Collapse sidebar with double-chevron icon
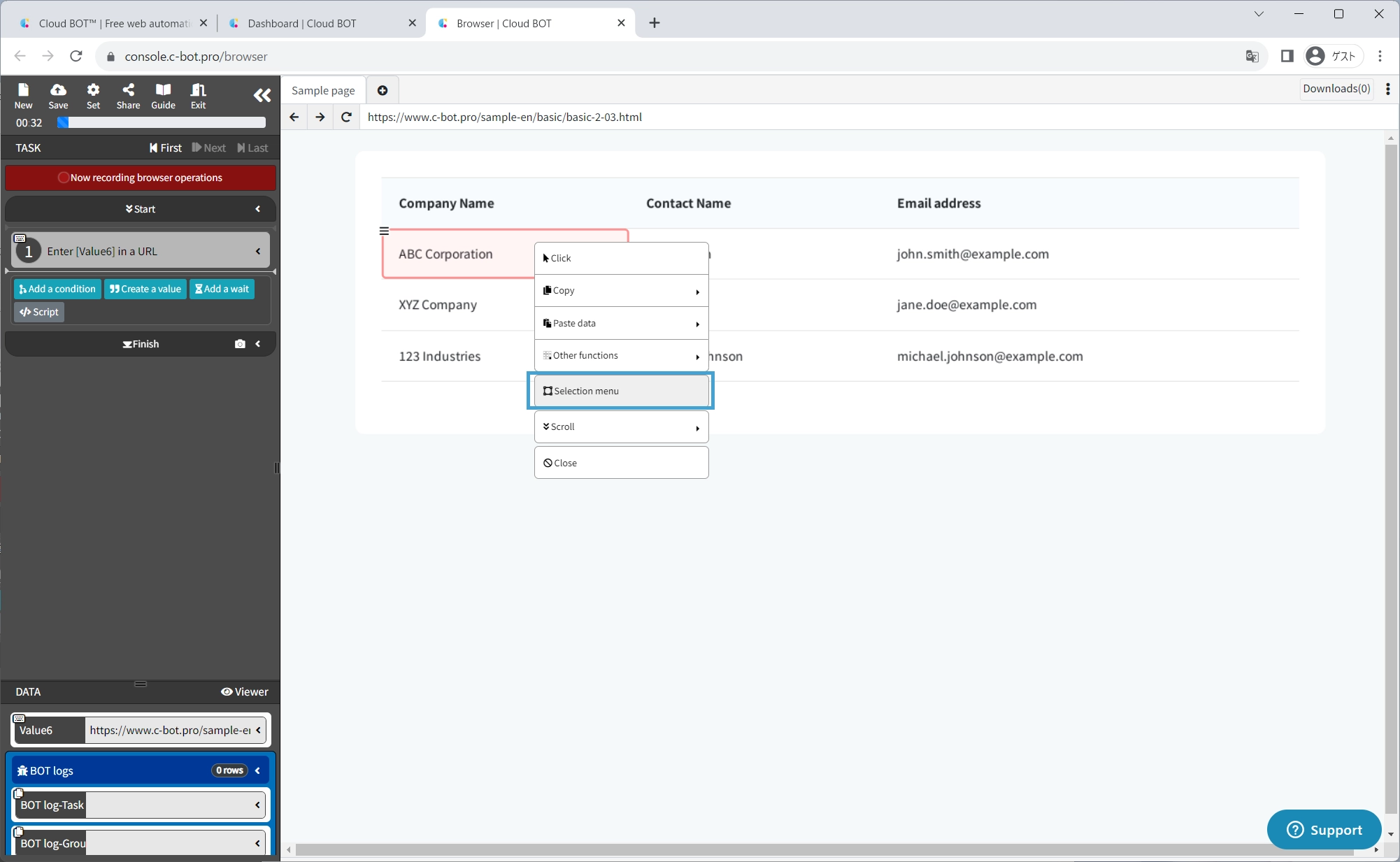Screen dimensions: 1400x862 262,95
